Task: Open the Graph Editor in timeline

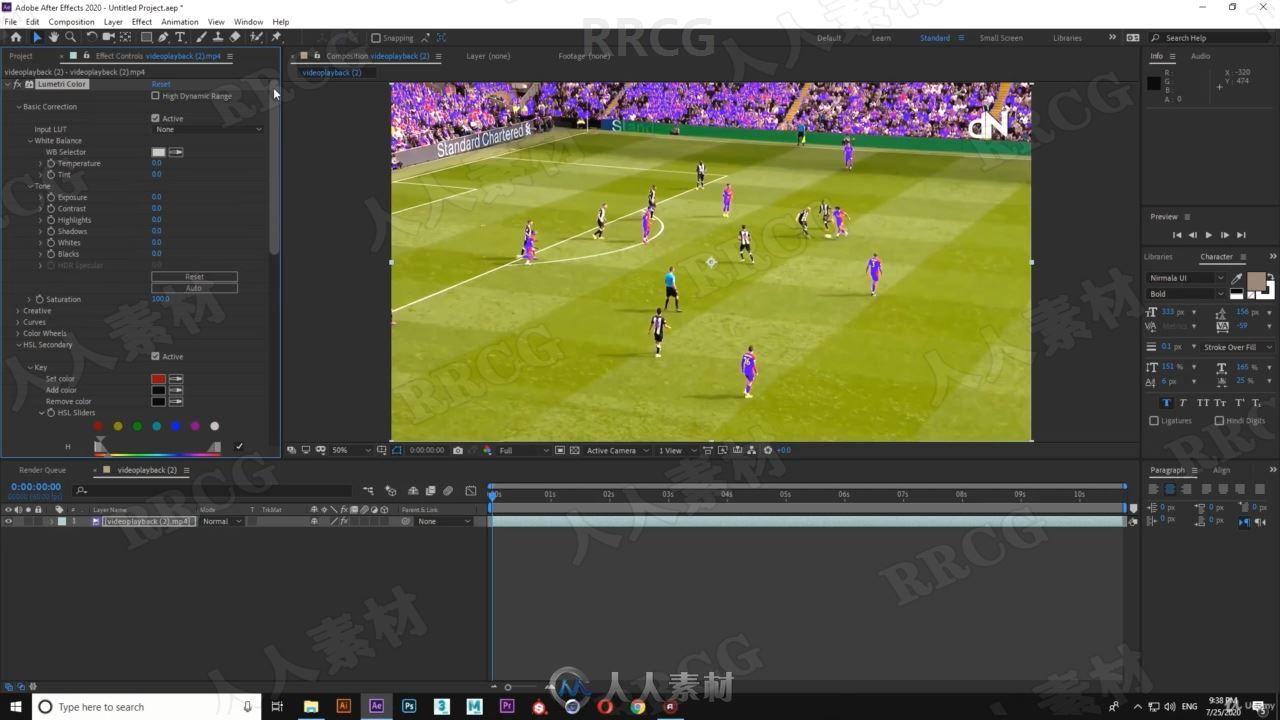Action: [471, 491]
